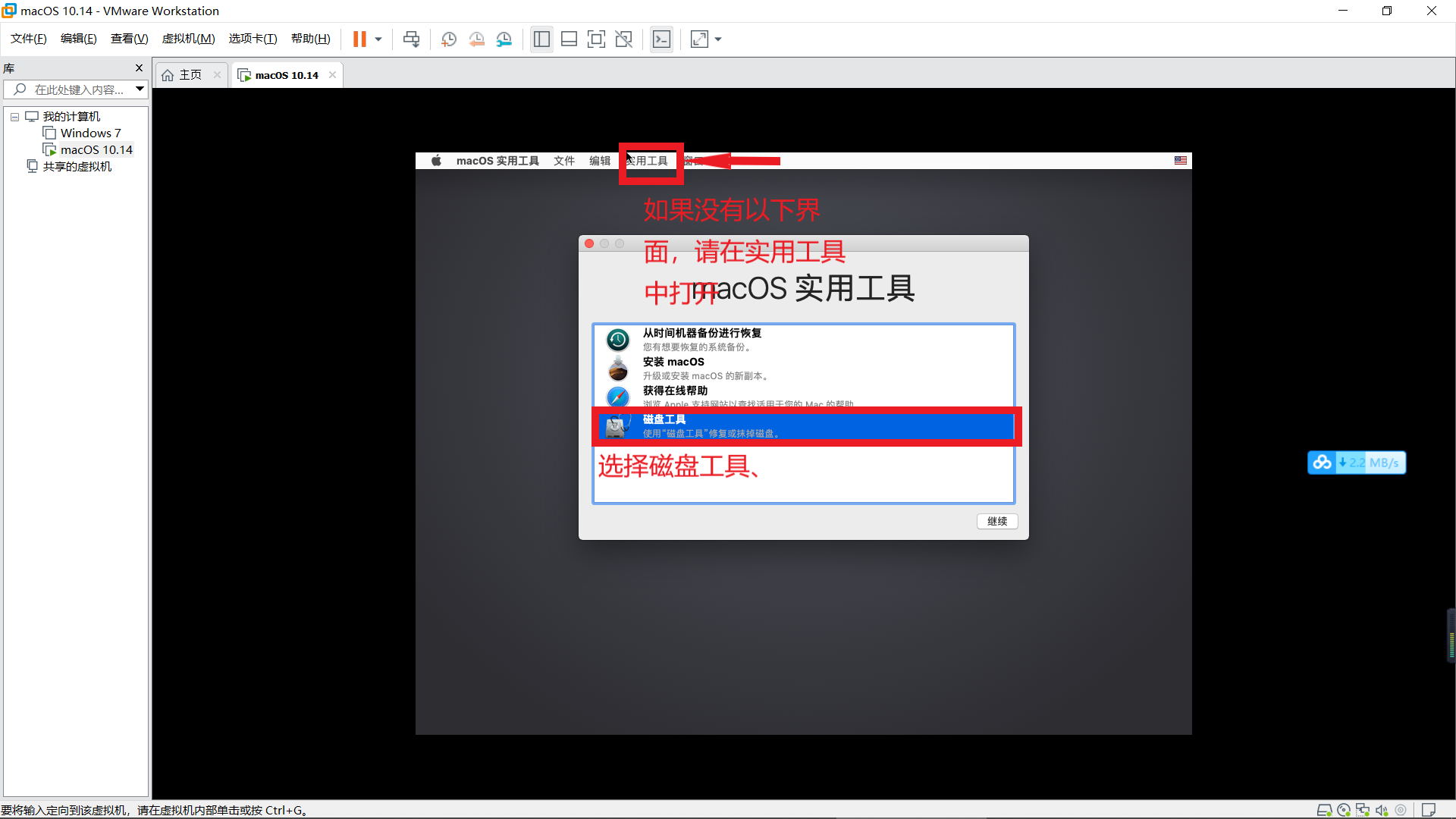Select Windows 7 in library tree

click(90, 133)
